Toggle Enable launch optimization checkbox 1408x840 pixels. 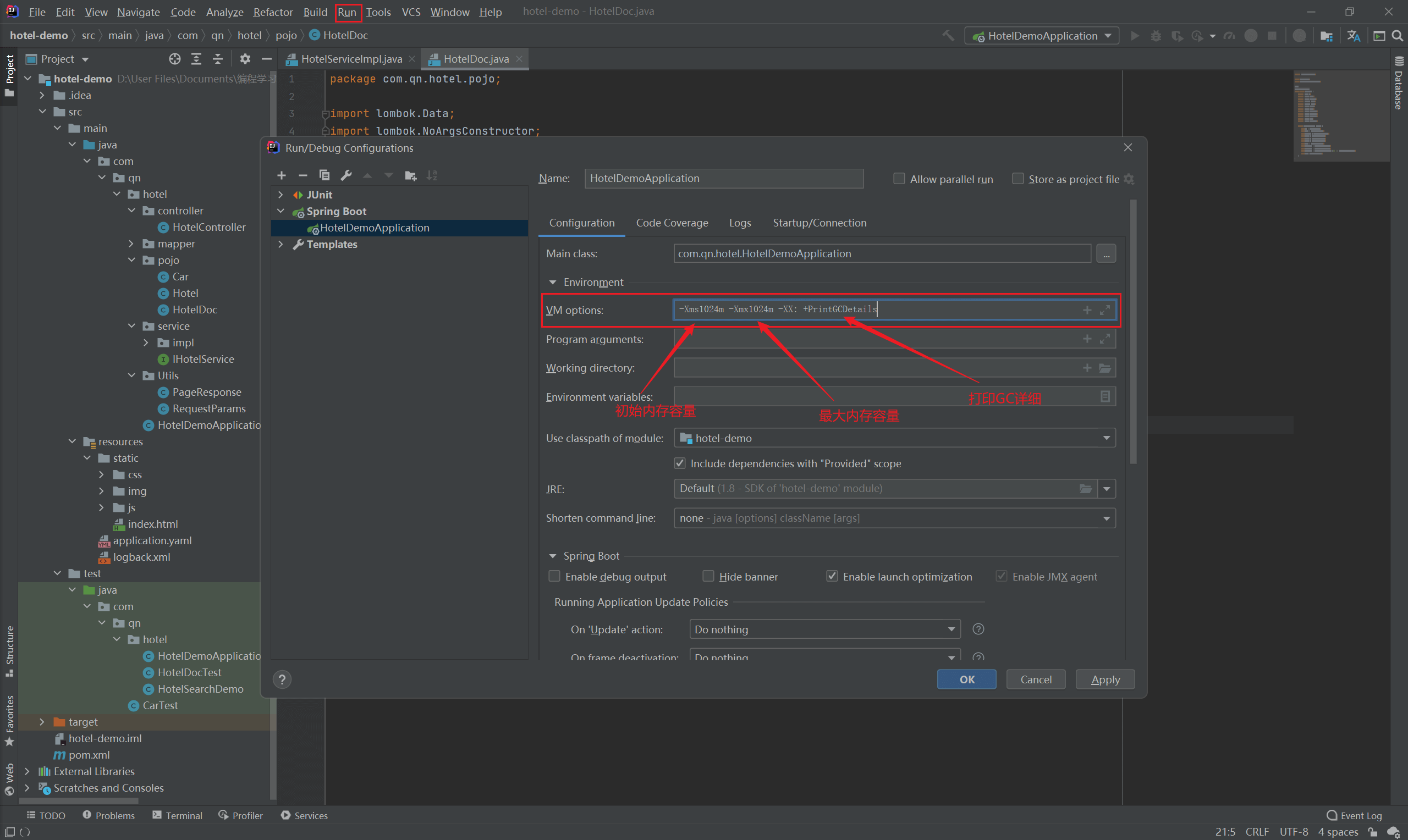[832, 576]
